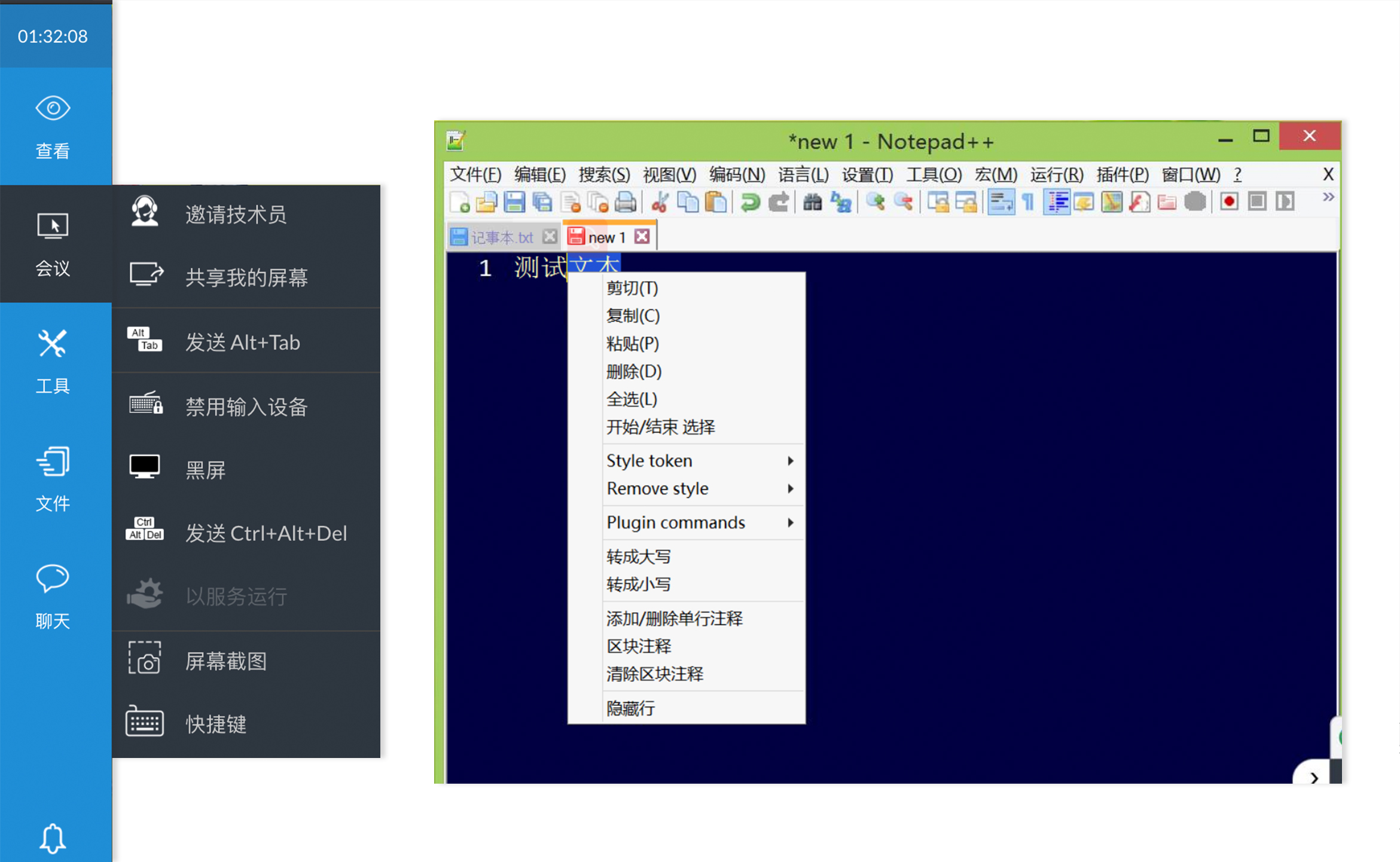Start macro recording with red dot icon
The width and height of the screenshot is (1400, 862).
coord(1229,202)
